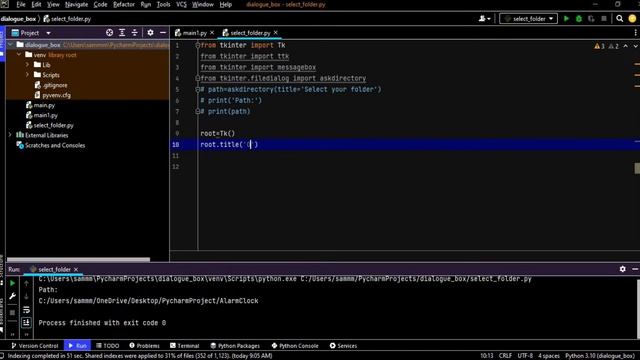The image size is (640, 360).
Task: Run with coverage icon in toolbar
Action: click(x=591, y=18)
